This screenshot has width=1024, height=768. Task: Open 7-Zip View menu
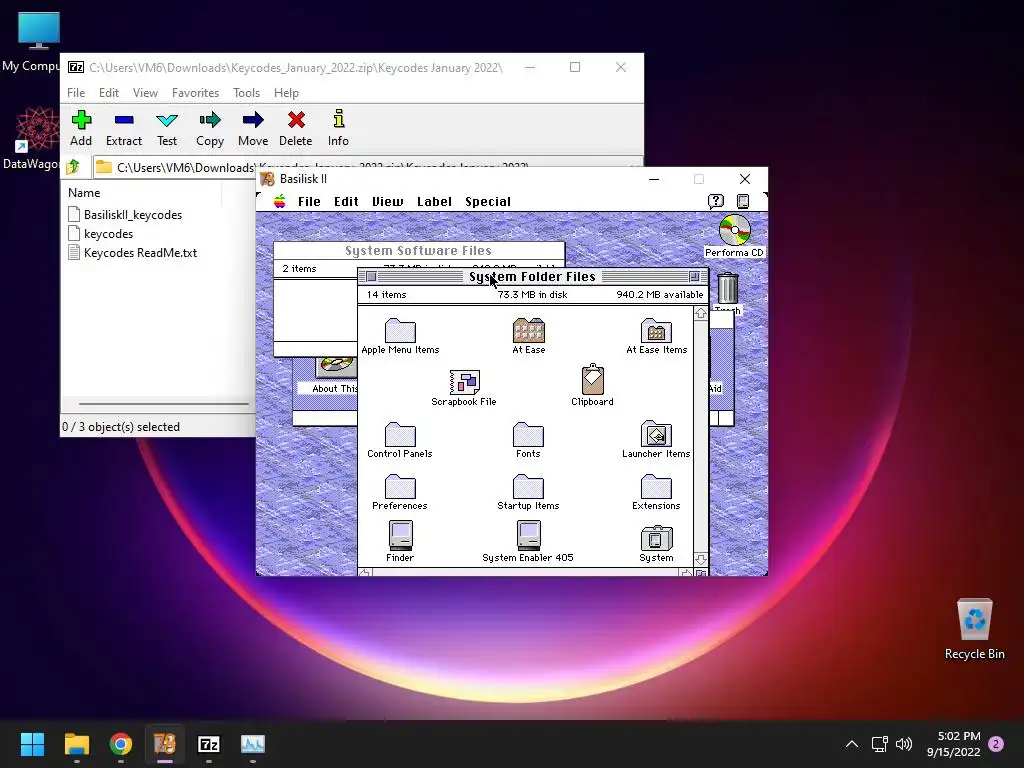145,93
